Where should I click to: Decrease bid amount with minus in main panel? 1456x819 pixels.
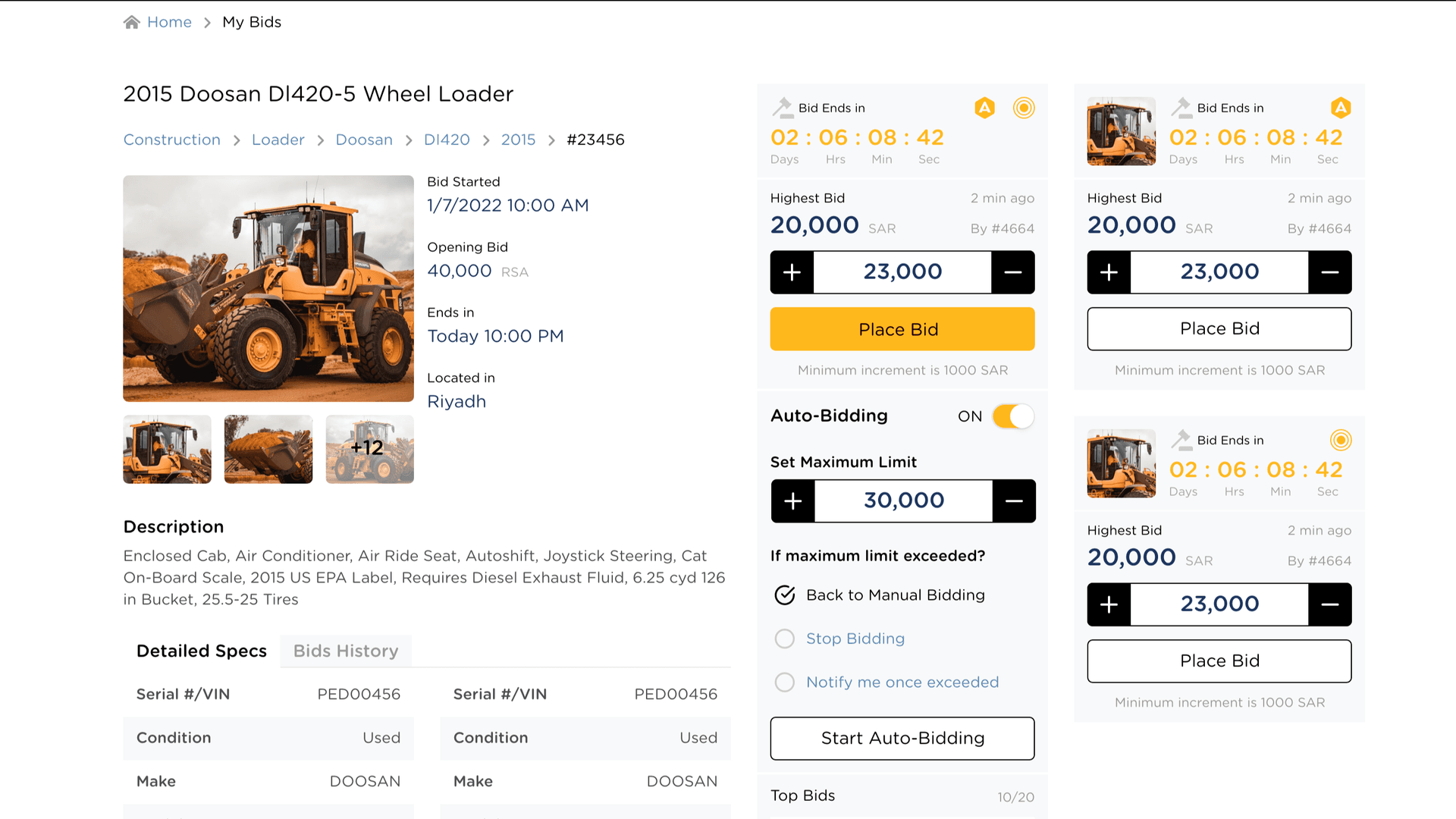1013,272
